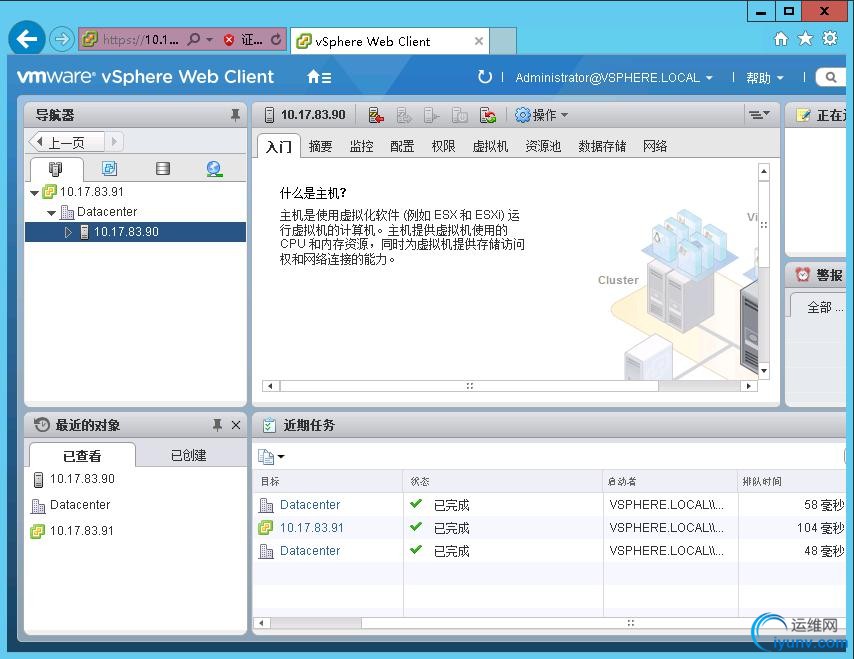
Task: Click the second greyed host toolbar icon
Action: click(x=404, y=115)
